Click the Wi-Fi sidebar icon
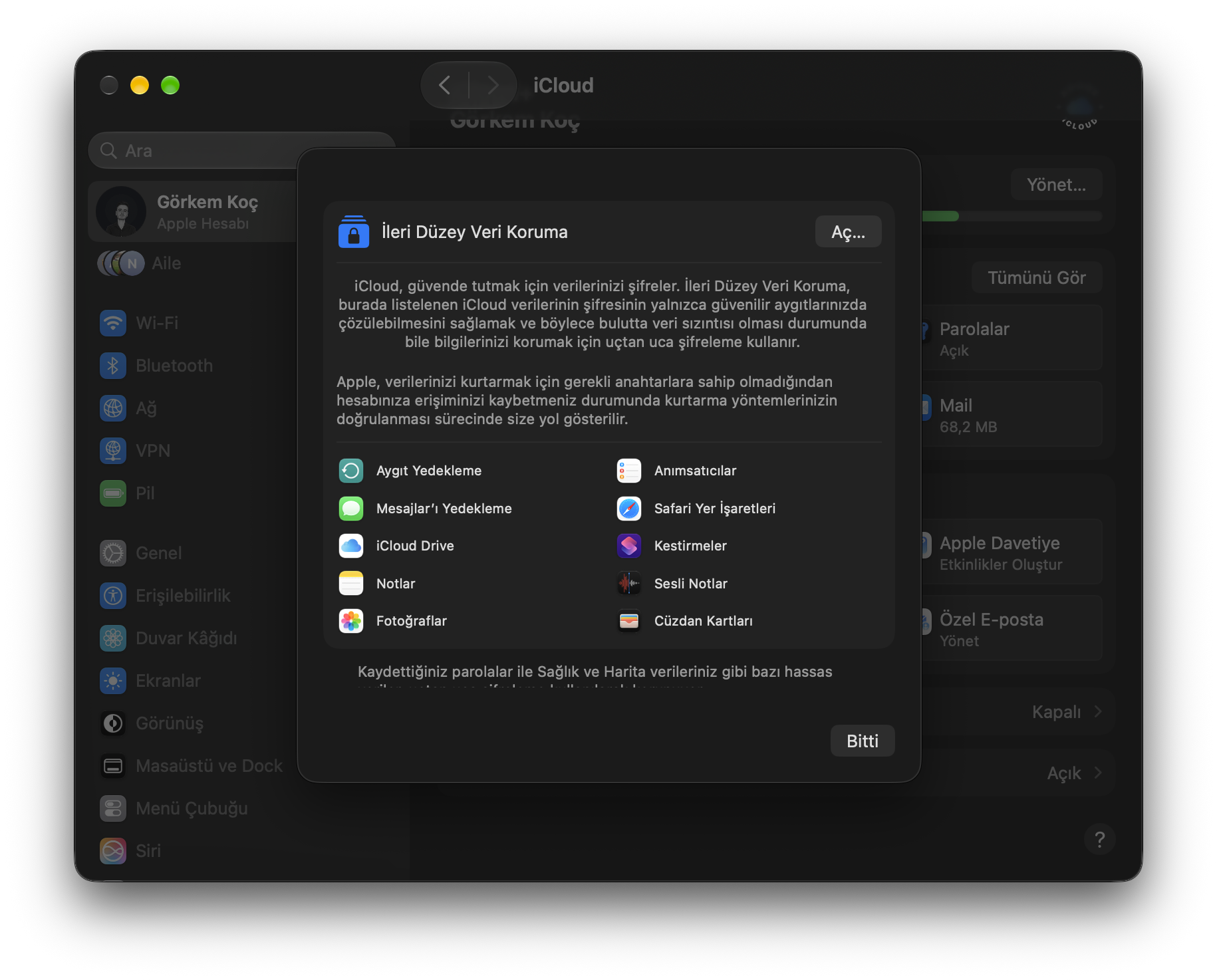 (x=113, y=323)
